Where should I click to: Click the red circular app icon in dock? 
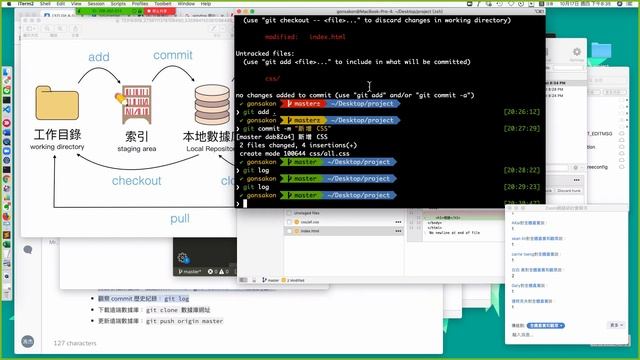click(7, 123)
